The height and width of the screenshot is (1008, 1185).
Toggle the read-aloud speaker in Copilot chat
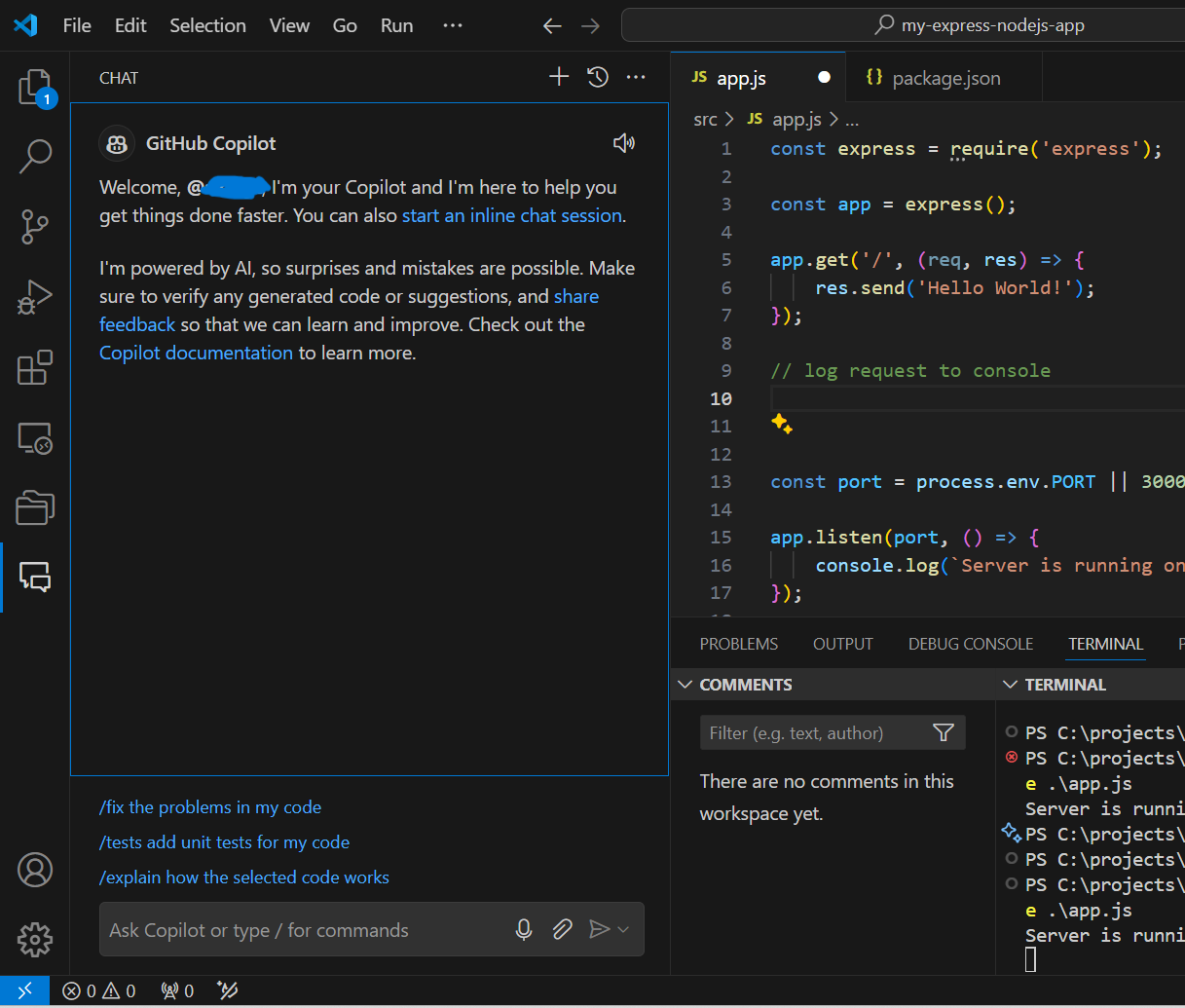[624, 141]
